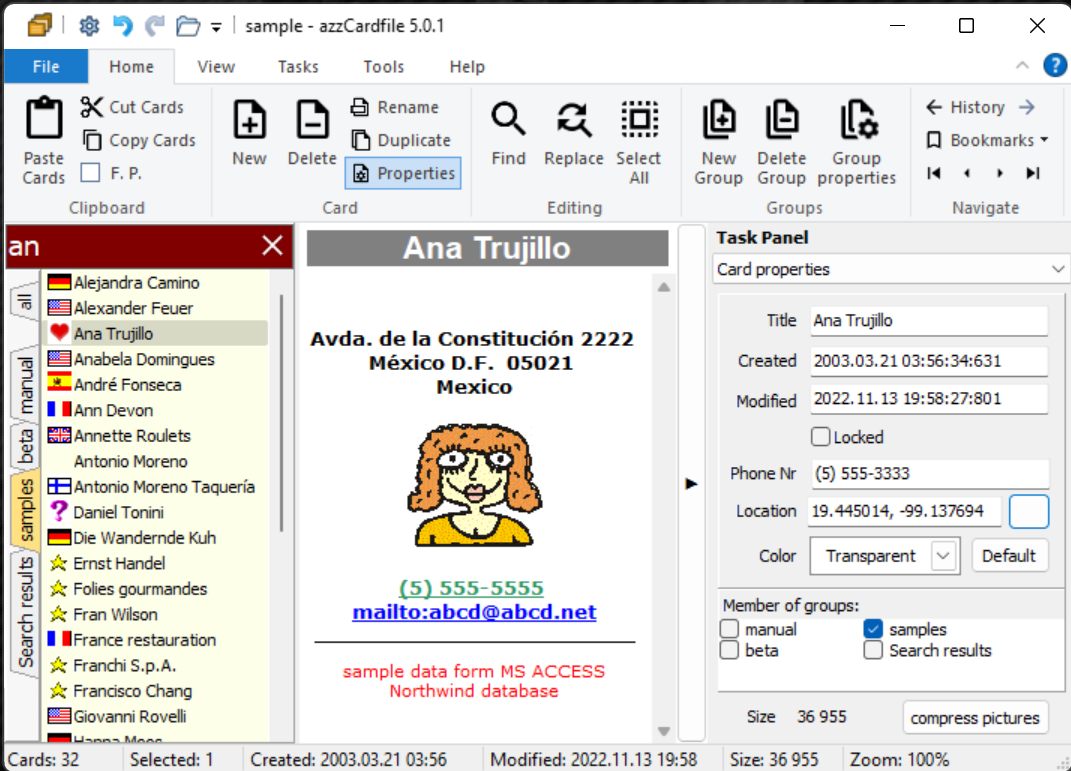Click Delete Group icon
The width and height of the screenshot is (1071, 771).
[781, 119]
